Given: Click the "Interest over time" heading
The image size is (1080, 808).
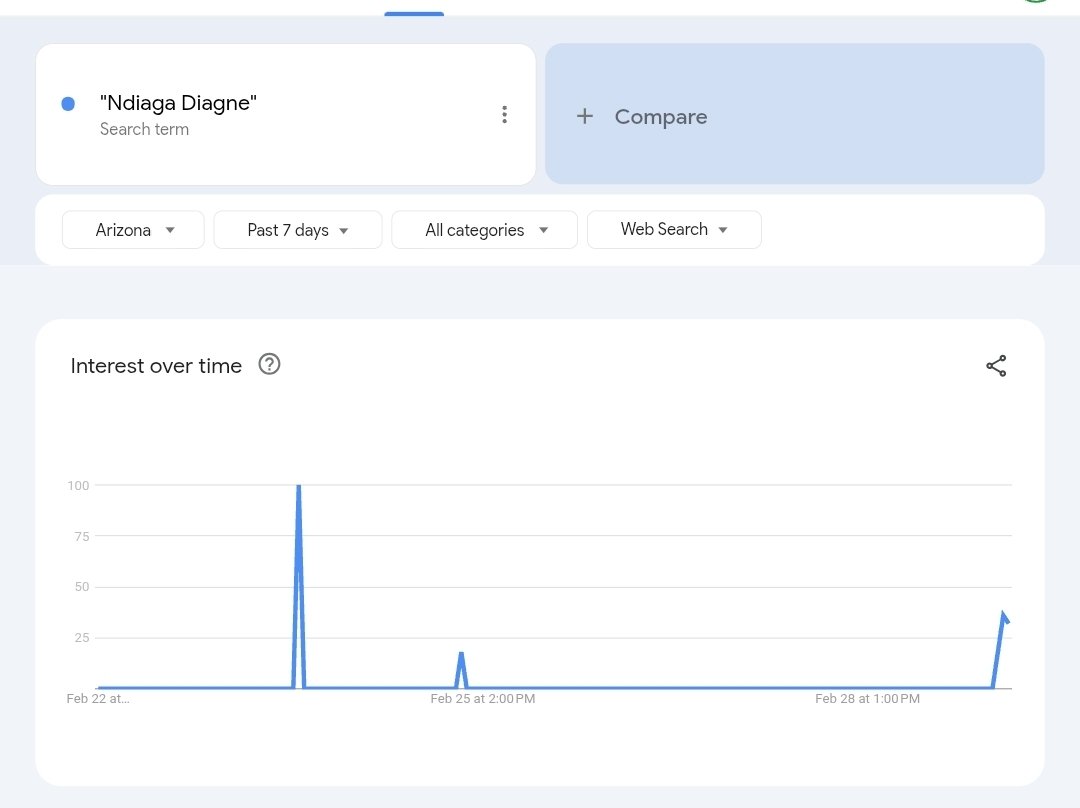Looking at the screenshot, I should [x=156, y=366].
